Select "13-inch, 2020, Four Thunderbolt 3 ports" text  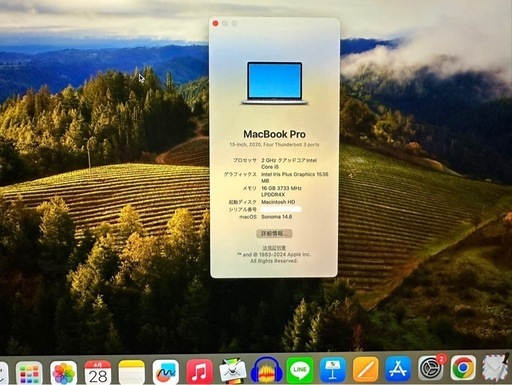coord(274,145)
